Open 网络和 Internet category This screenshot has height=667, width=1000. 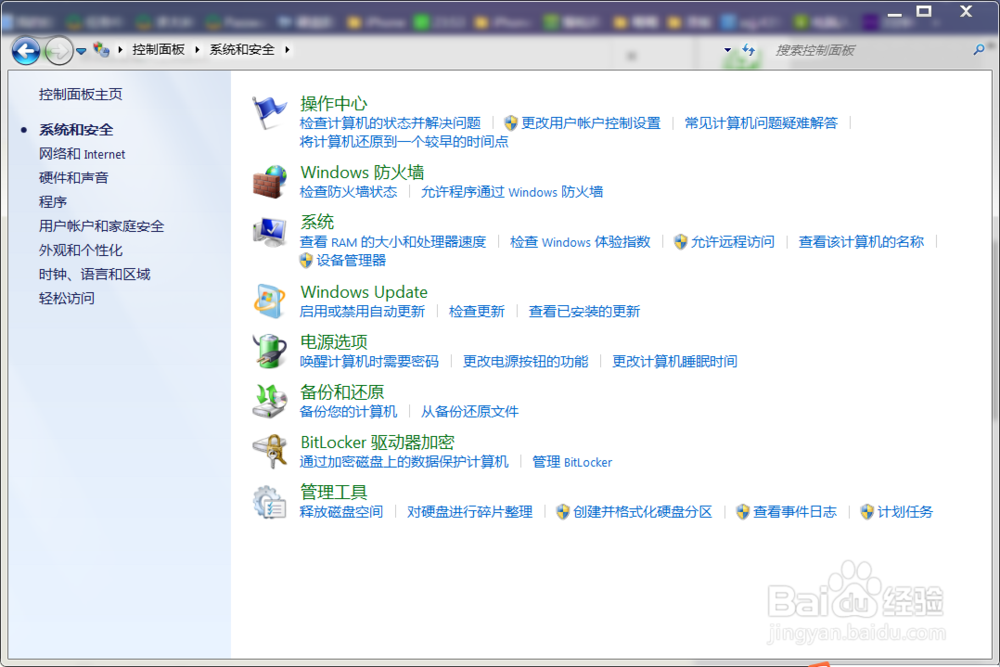(x=82, y=154)
